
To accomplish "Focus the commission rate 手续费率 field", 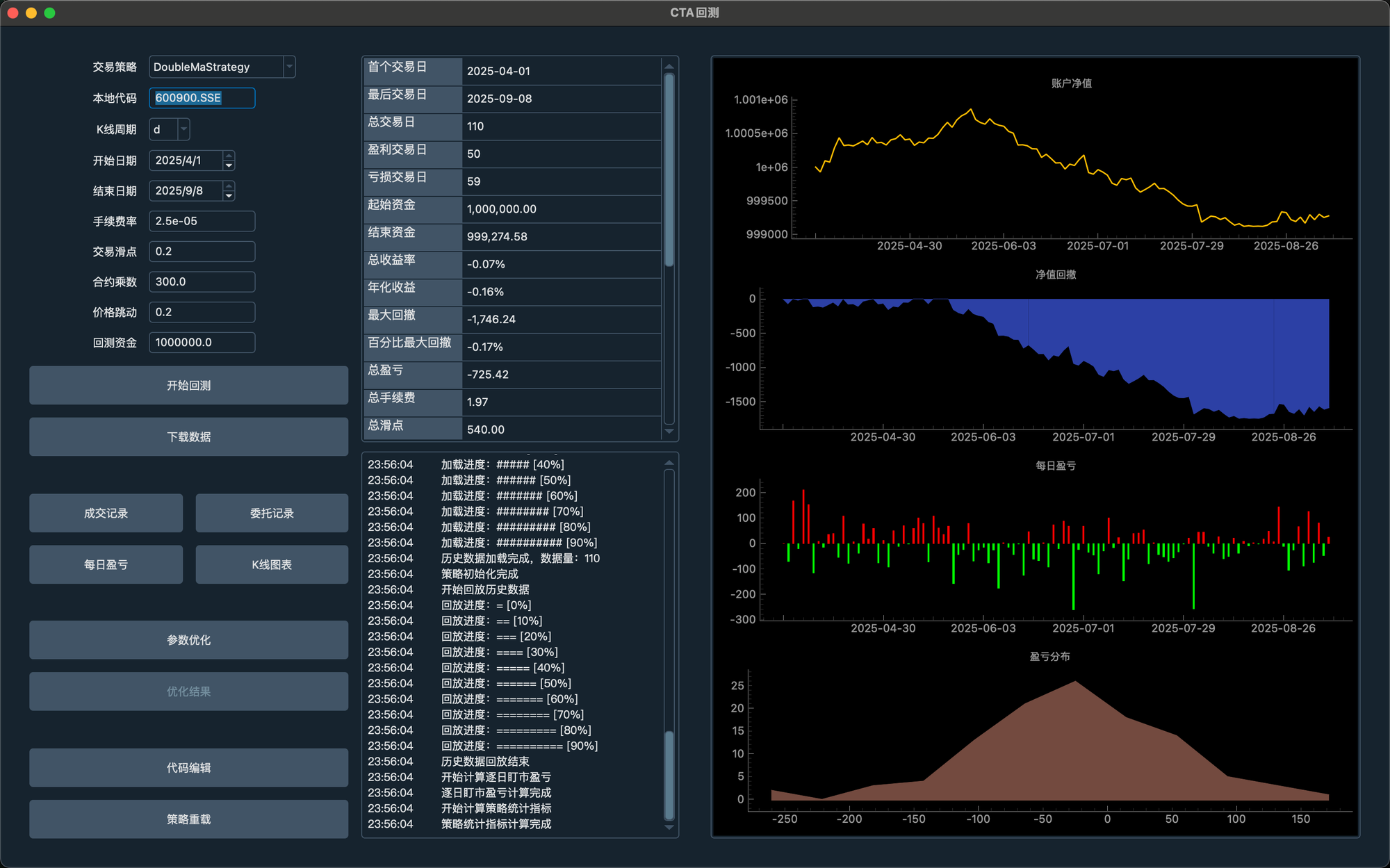I will pyautogui.click(x=202, y=221).
